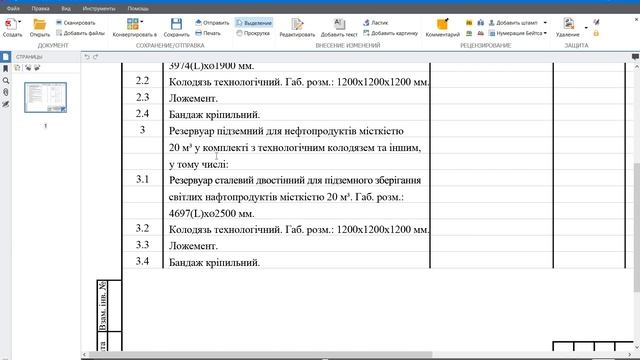Click the line "у тому числі:"
Viewport: 640px width, 360px height.
coord(199,164)
